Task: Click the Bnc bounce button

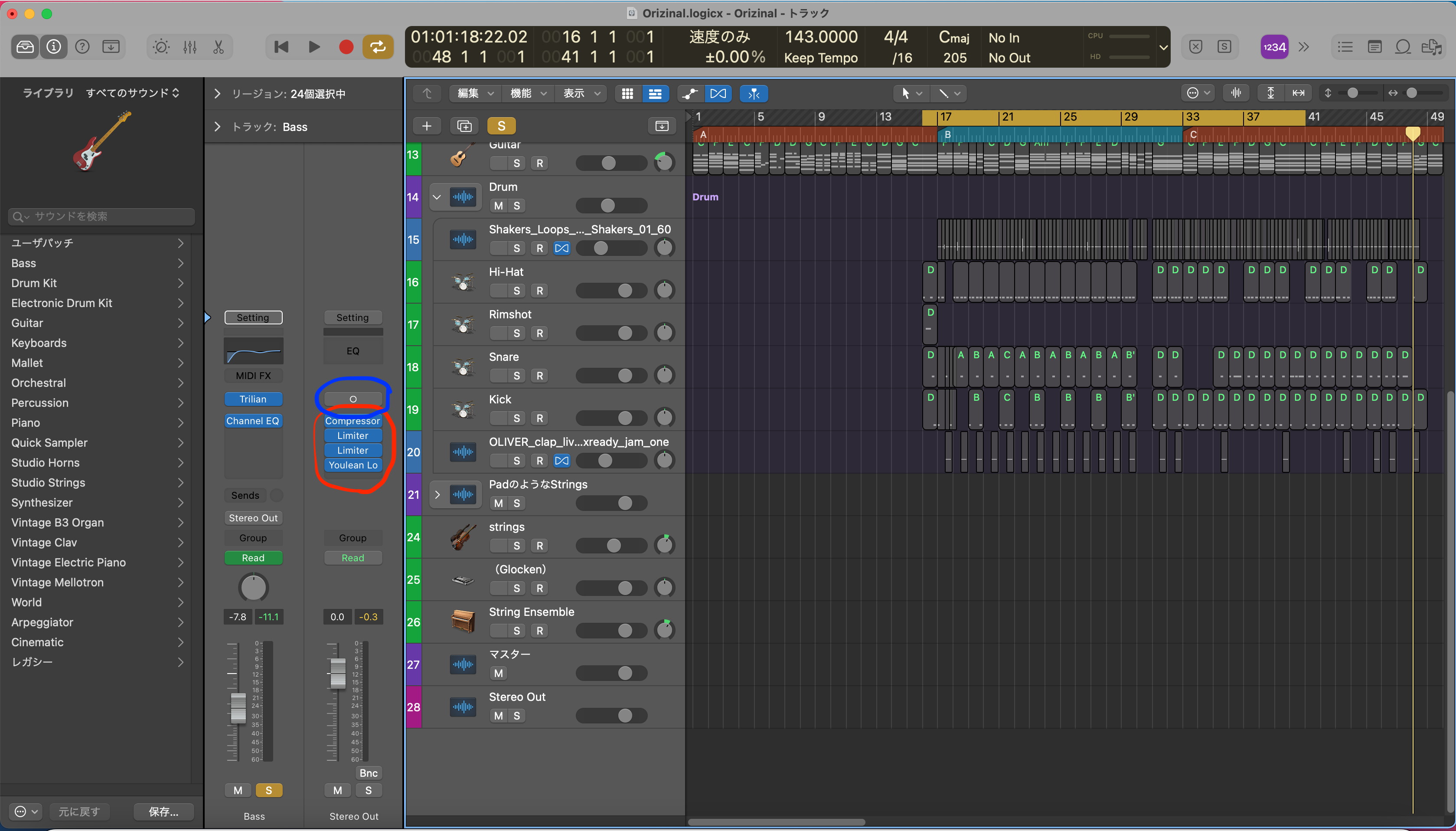Action: (369, 773)
